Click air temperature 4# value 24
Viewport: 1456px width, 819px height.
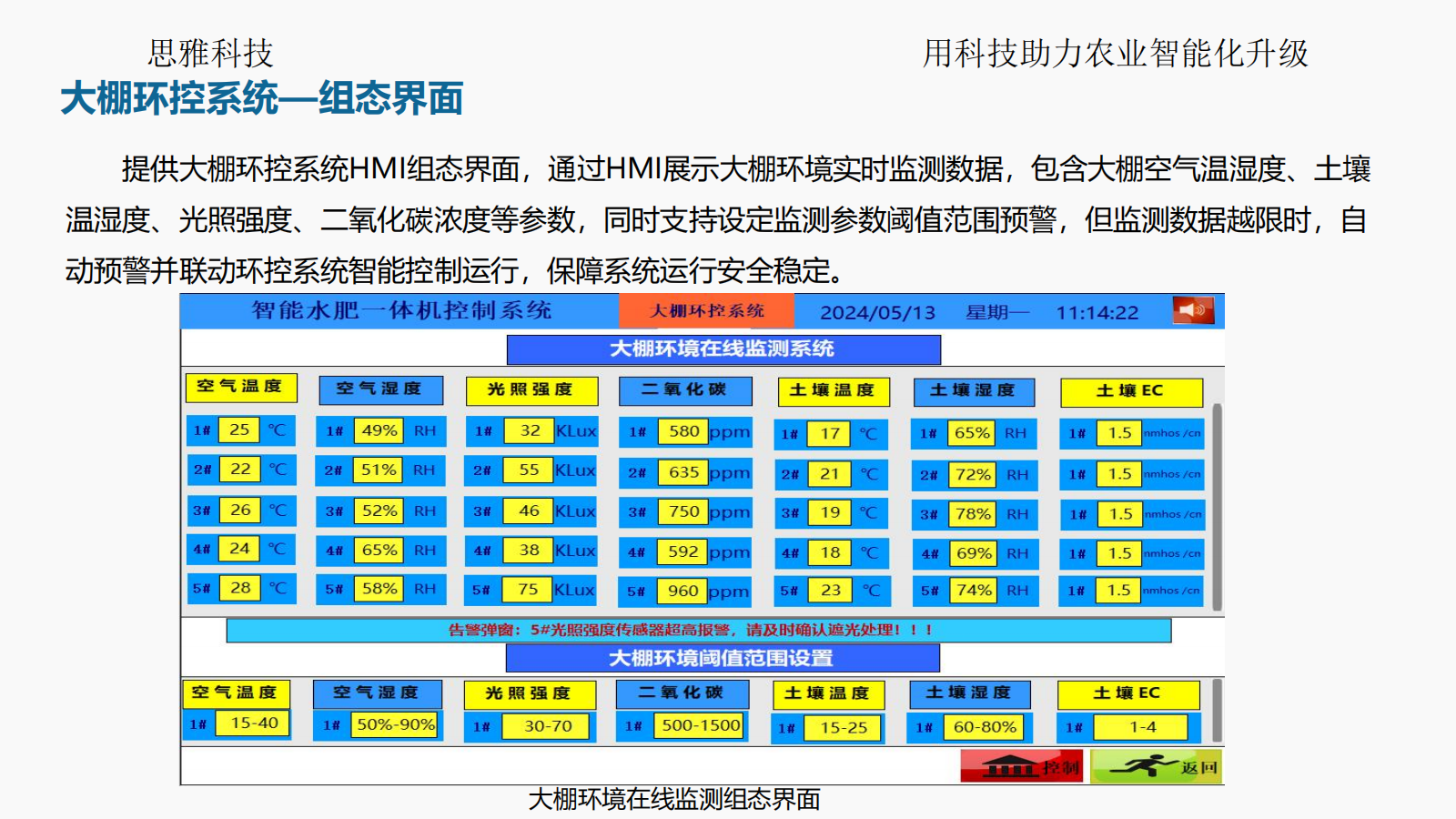point(239,549)
